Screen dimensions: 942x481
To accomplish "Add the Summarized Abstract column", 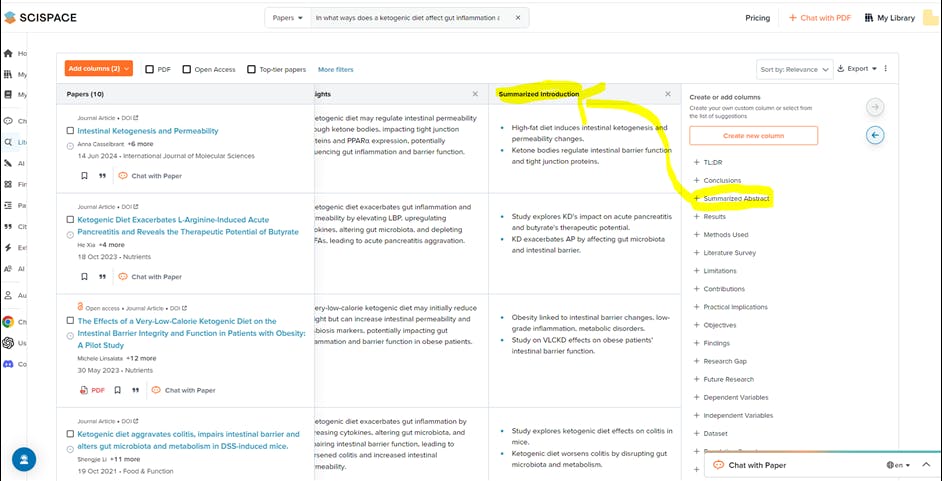I will pos(731,198).
